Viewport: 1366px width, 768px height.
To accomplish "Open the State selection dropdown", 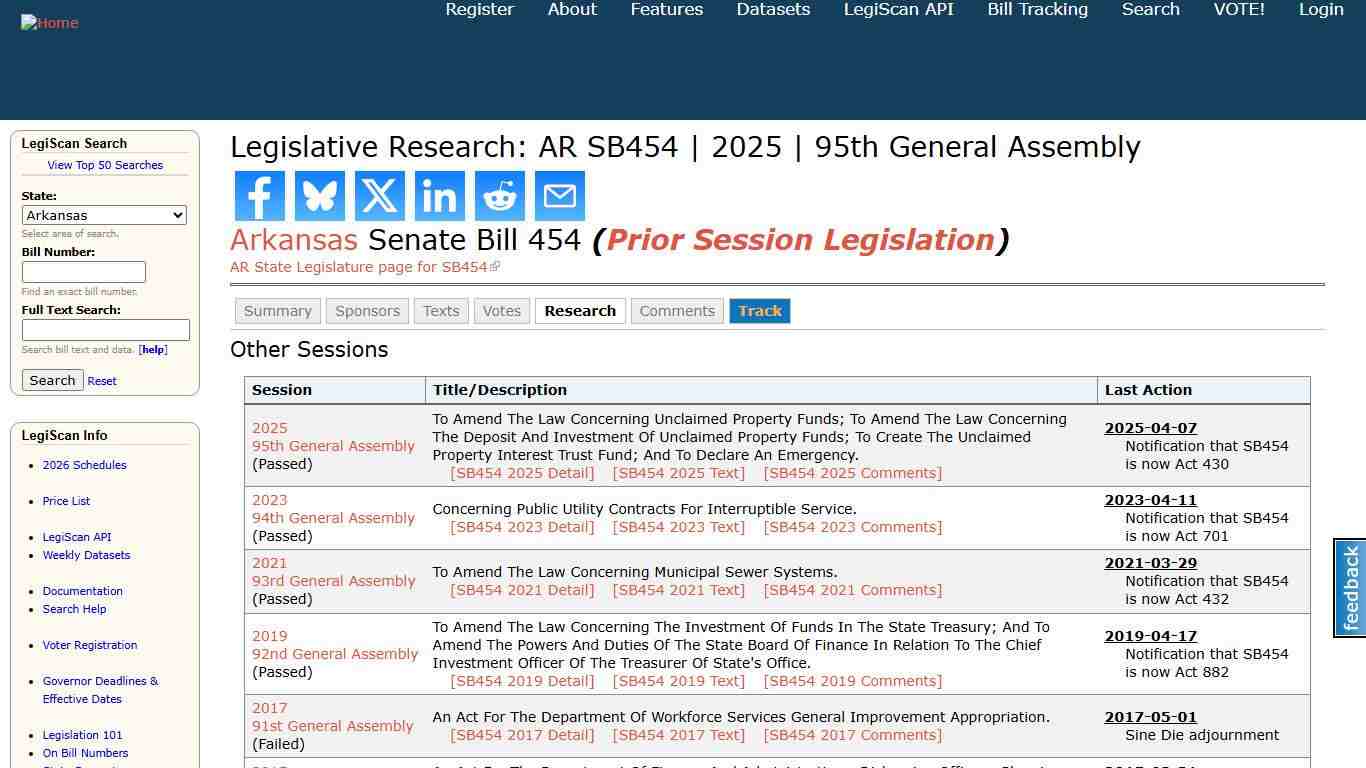I will pos(104,215).
